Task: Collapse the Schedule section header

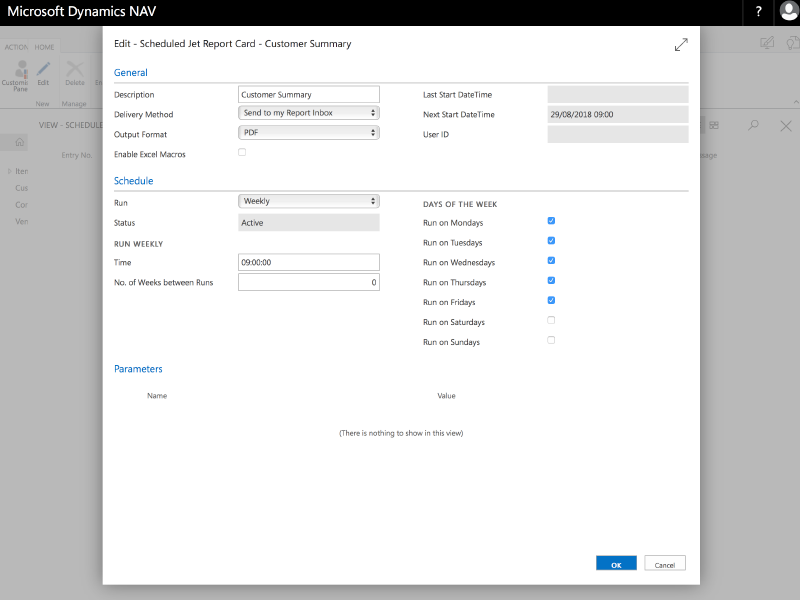Action: [133, 181]
